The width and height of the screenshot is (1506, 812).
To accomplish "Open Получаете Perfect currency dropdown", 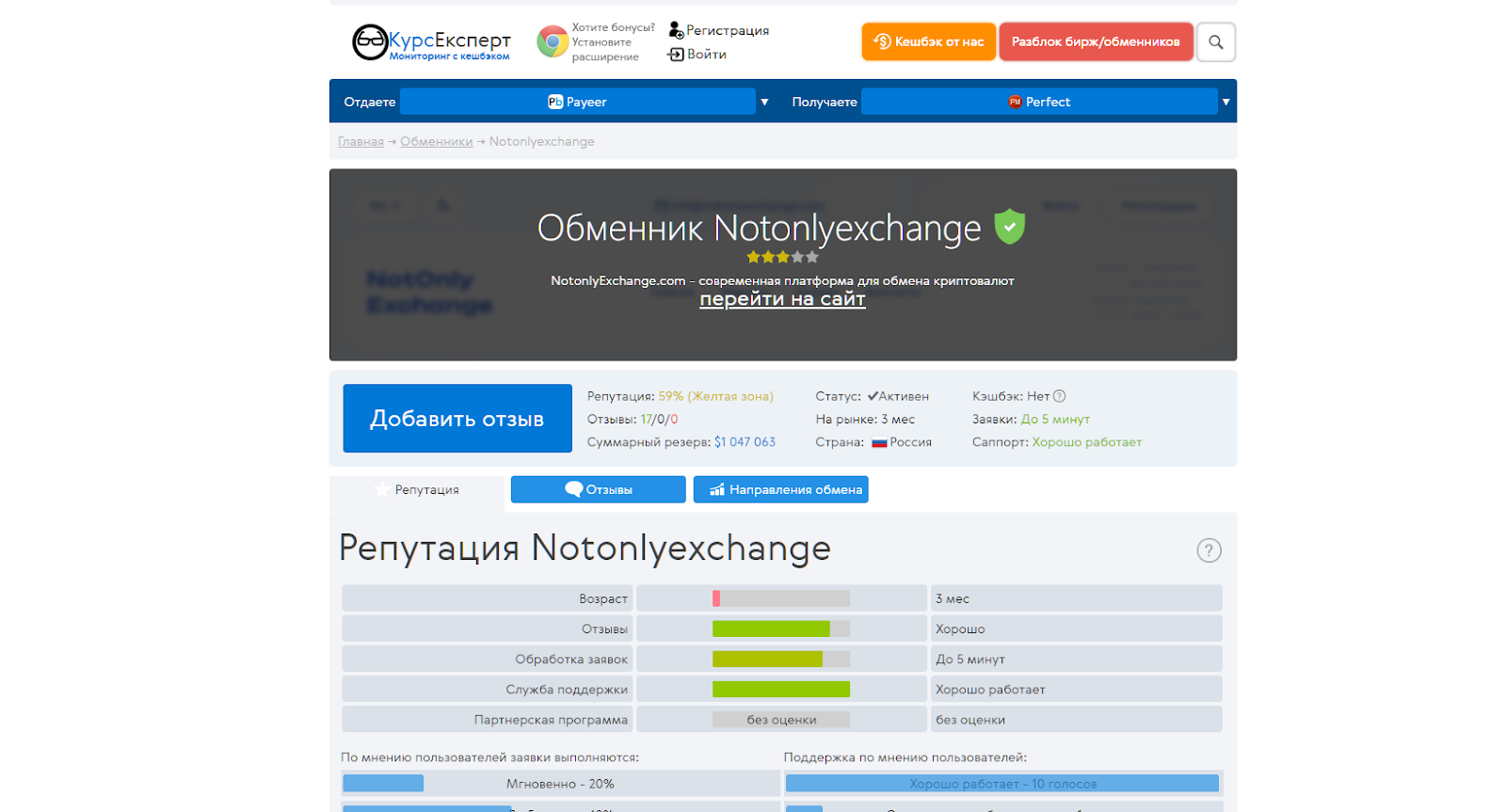I will pos(1039,102).
